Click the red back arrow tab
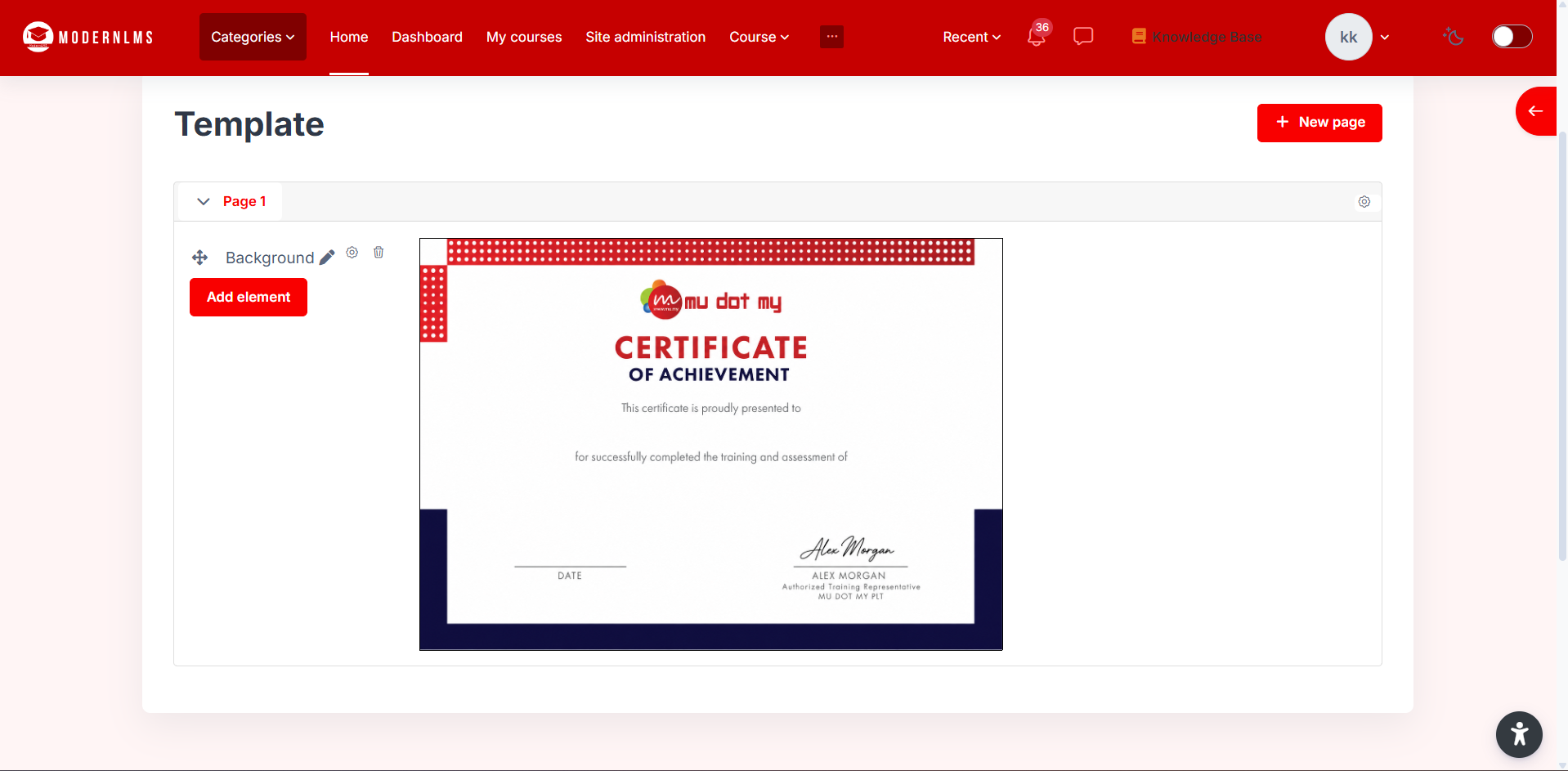Image resolution: width=1568 pixels, height=771 pixels. click(x=1536, y=111)
